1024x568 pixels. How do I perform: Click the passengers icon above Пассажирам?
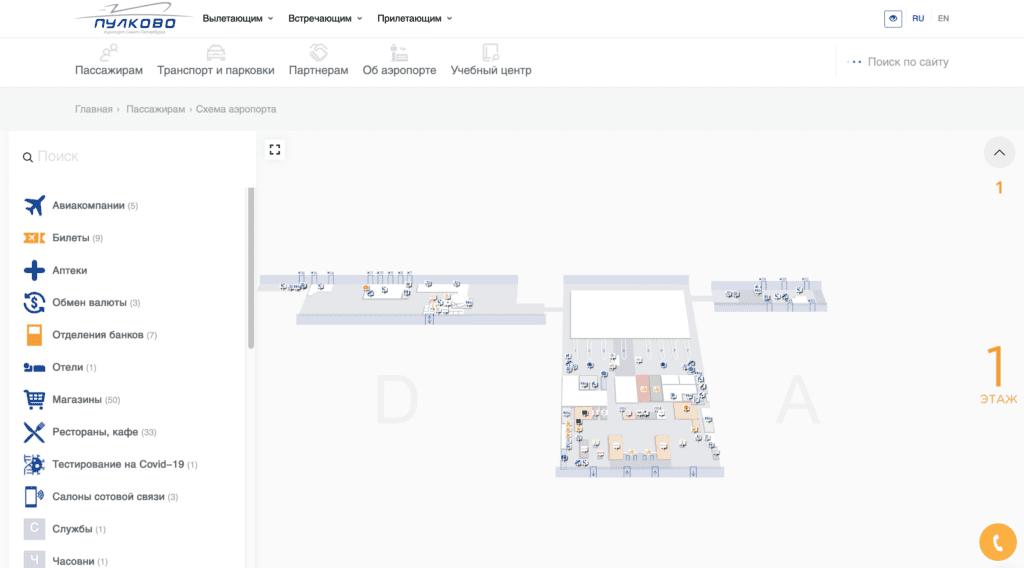pyautogui.click(x=108, y=52)
